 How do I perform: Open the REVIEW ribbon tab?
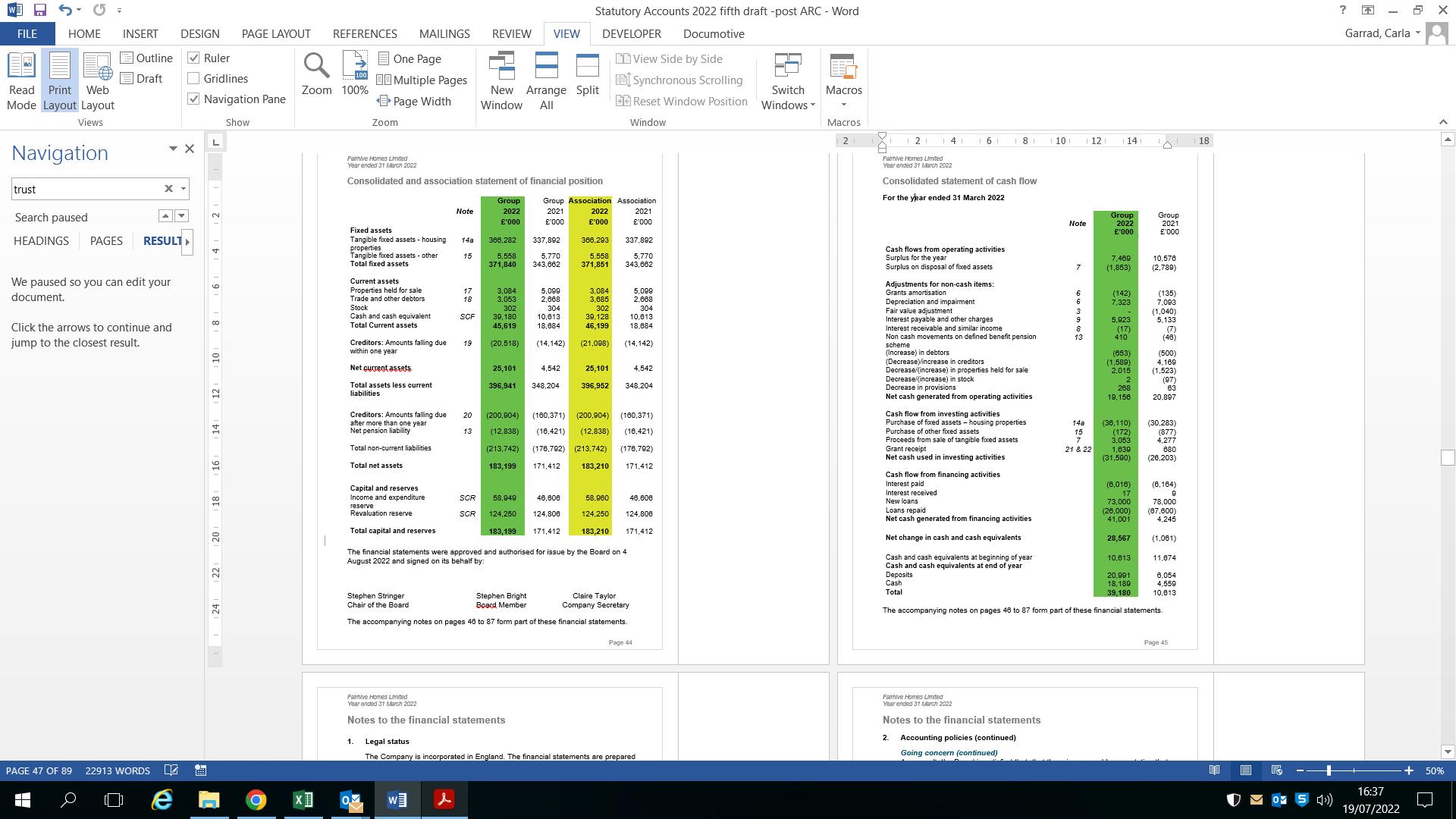[511, 34]
